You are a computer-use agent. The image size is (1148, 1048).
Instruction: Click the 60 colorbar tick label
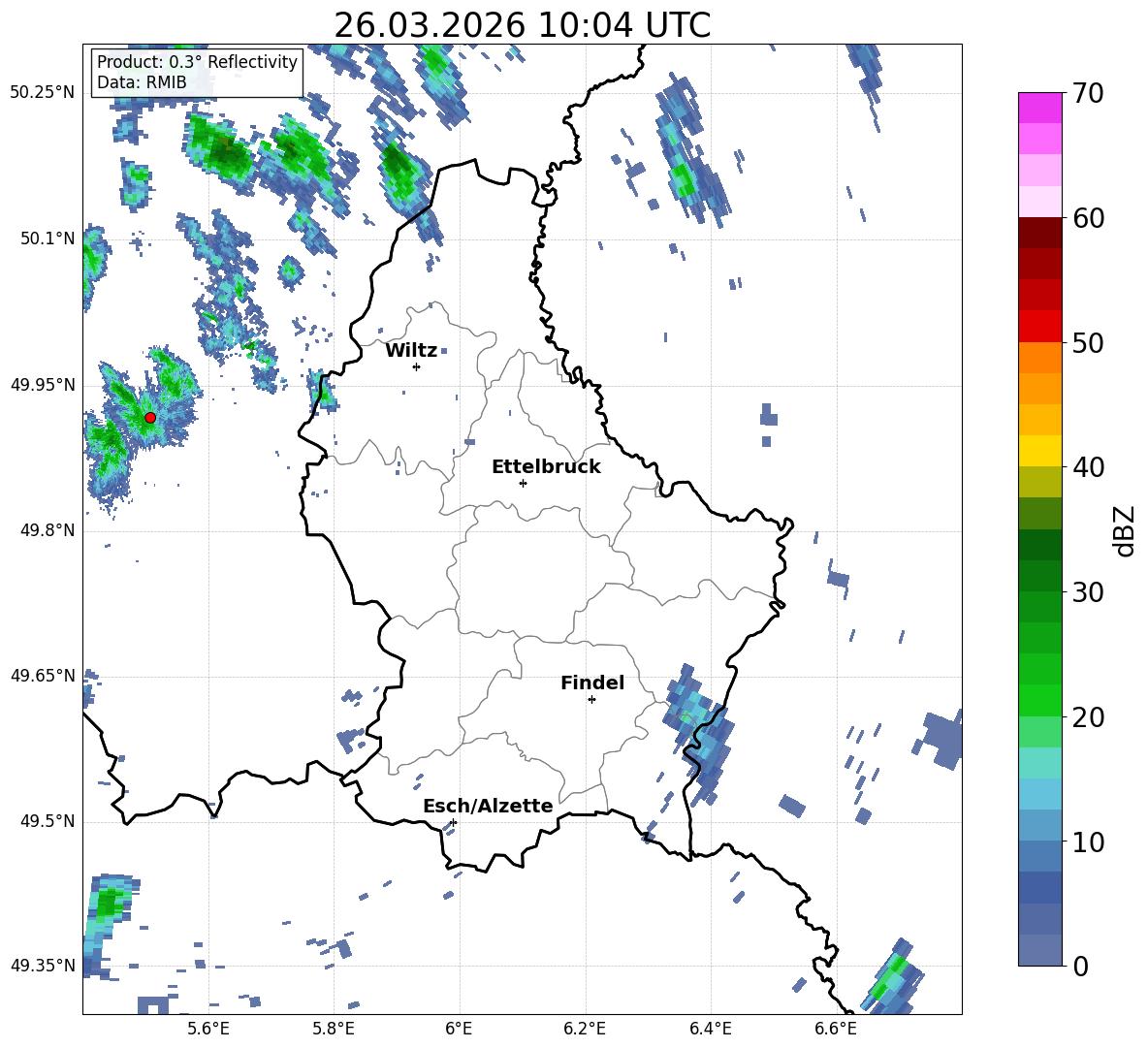click(1088, 218)
